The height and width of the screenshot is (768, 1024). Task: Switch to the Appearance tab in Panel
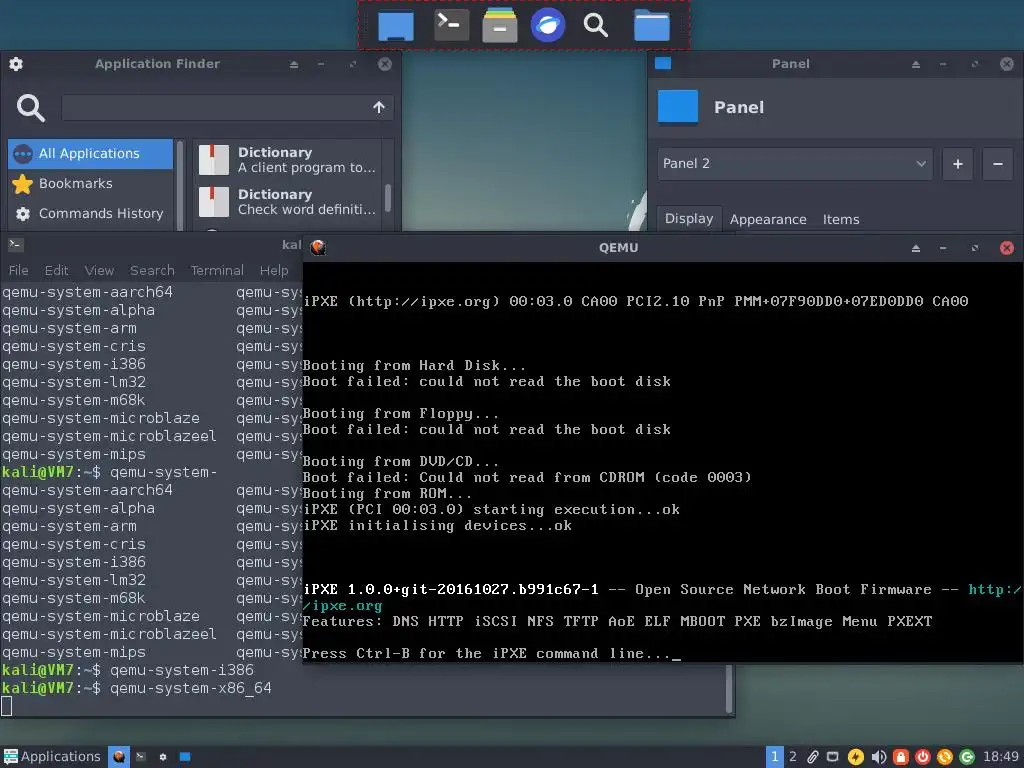coord(768,219)
